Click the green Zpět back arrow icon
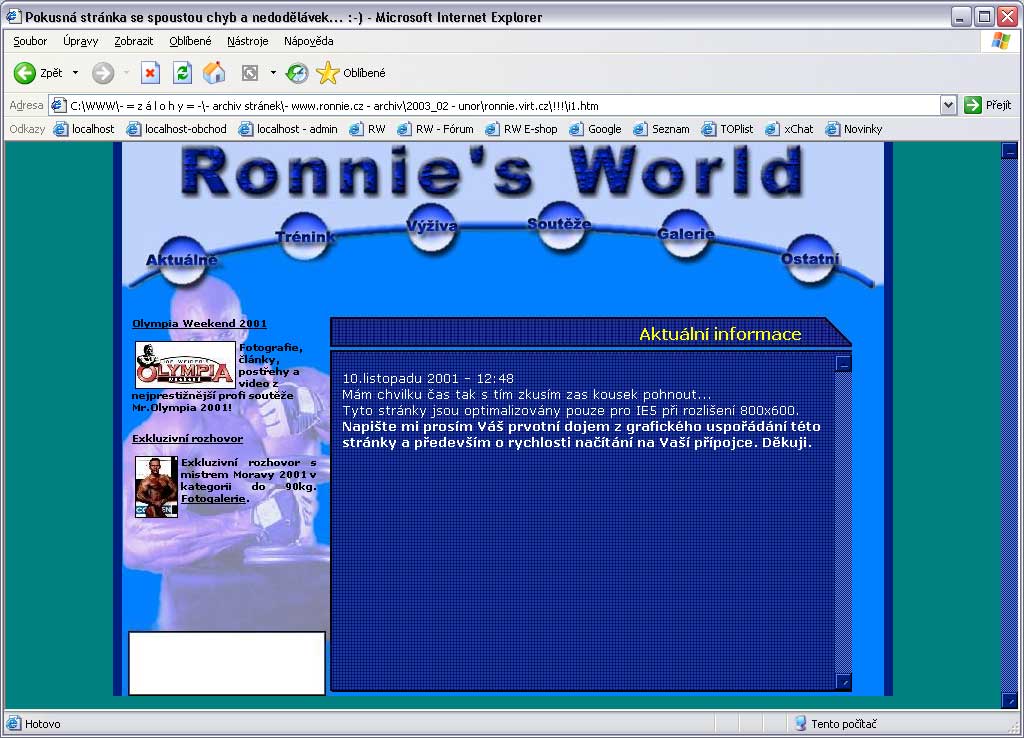Screen dimensions: 1024x738 coord(25,73)
